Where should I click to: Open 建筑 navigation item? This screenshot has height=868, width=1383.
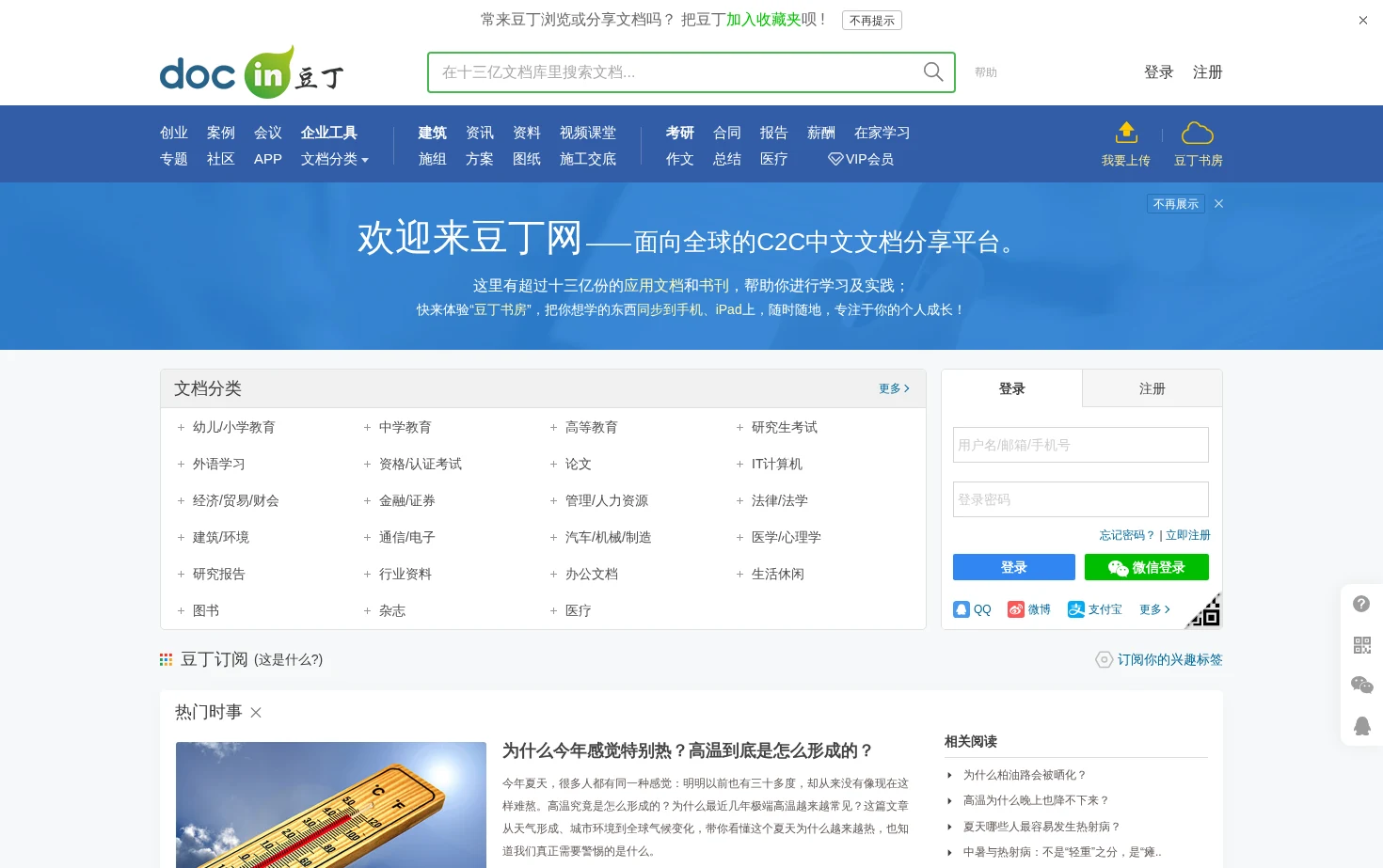click(x=433, y=133)
